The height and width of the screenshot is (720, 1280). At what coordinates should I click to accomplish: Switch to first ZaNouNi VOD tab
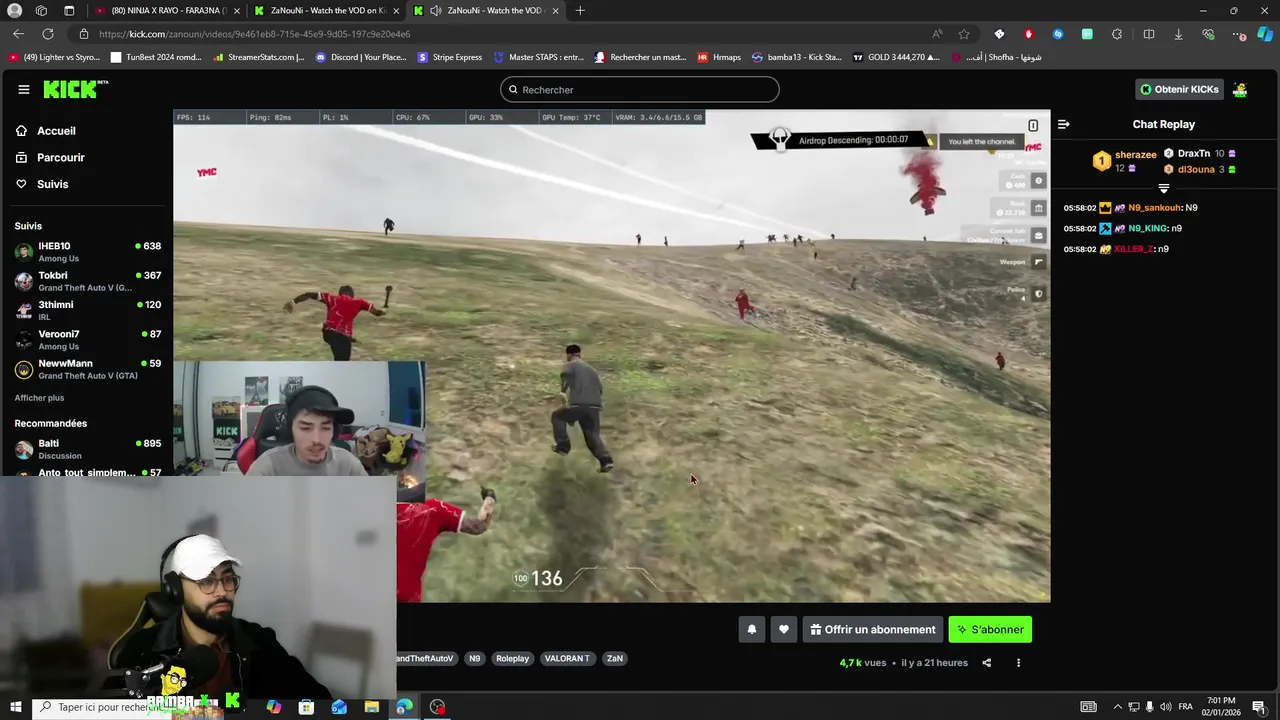point(325,11)
